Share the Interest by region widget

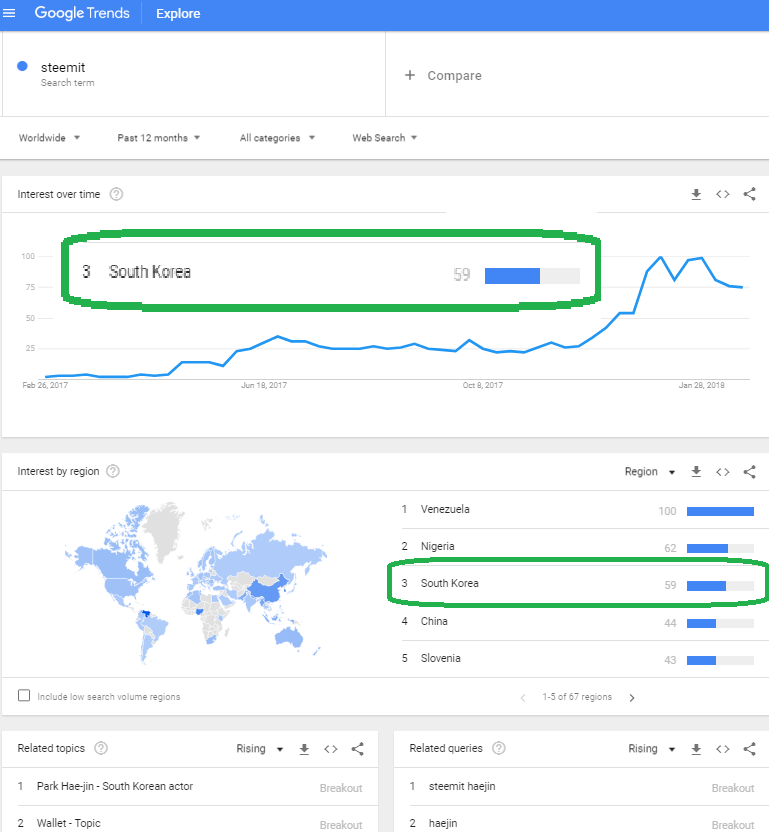(749, 472)
